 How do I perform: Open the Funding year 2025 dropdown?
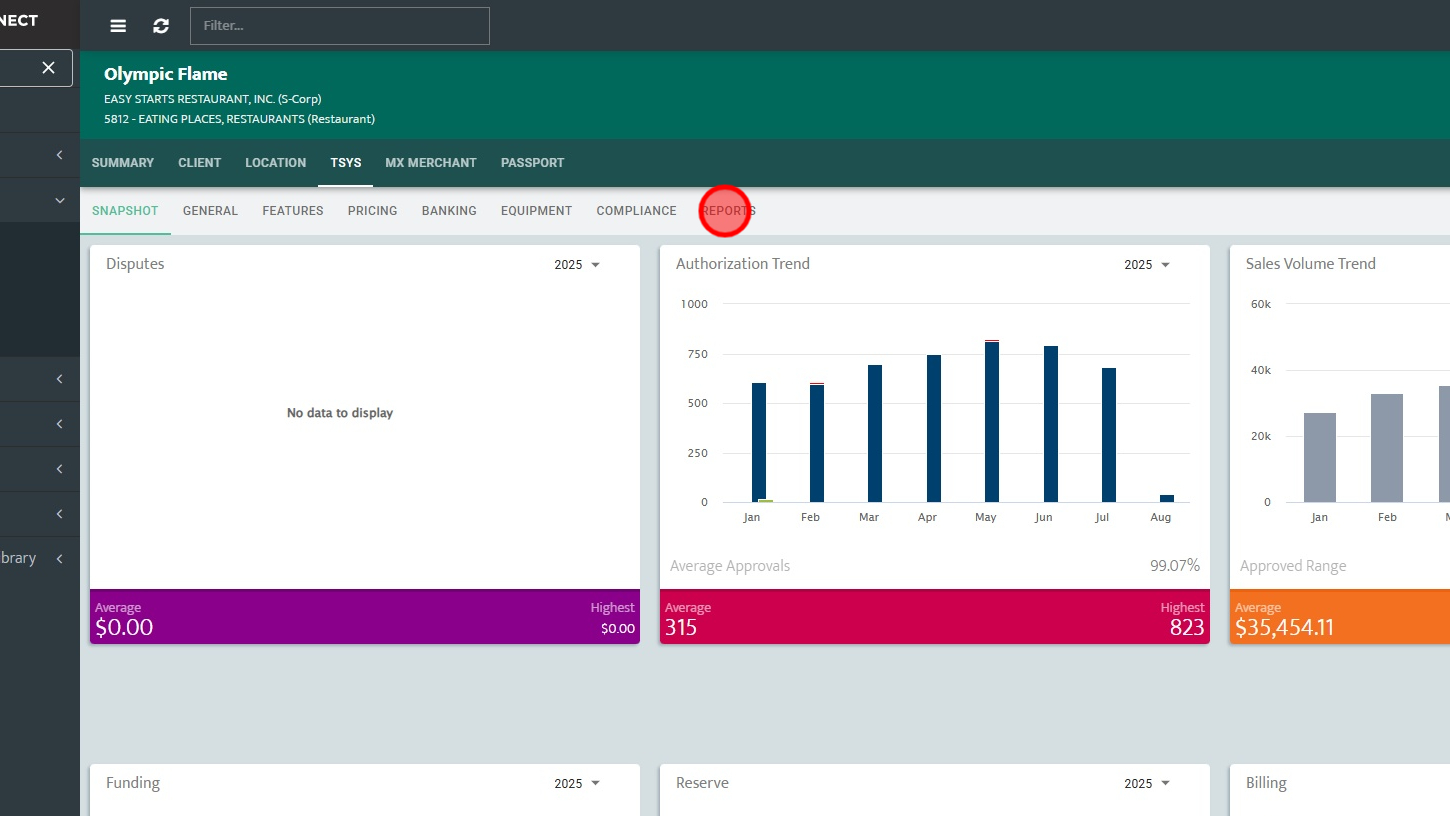[x=577, y=784]
